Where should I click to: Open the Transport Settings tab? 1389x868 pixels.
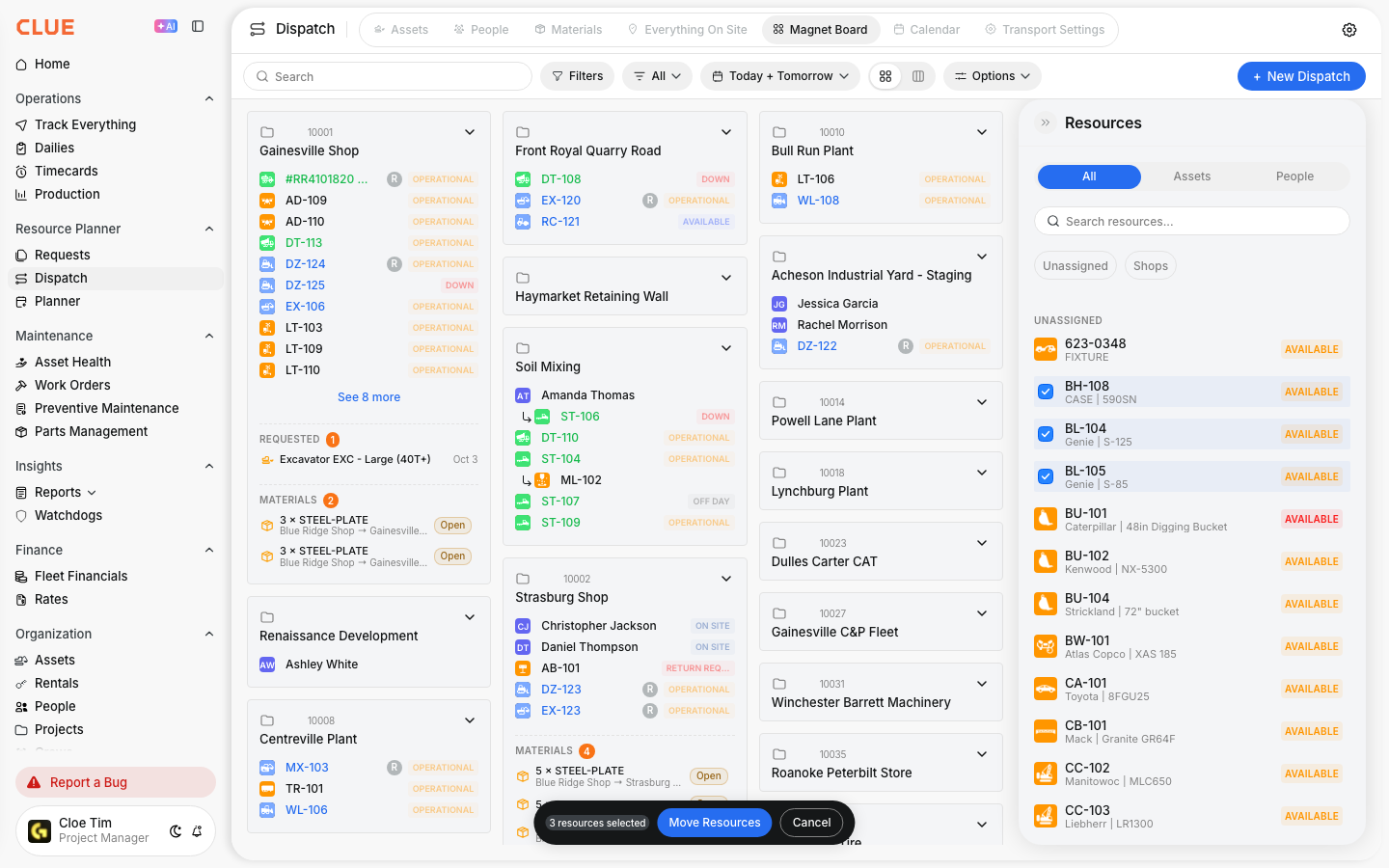point(1045,30)
